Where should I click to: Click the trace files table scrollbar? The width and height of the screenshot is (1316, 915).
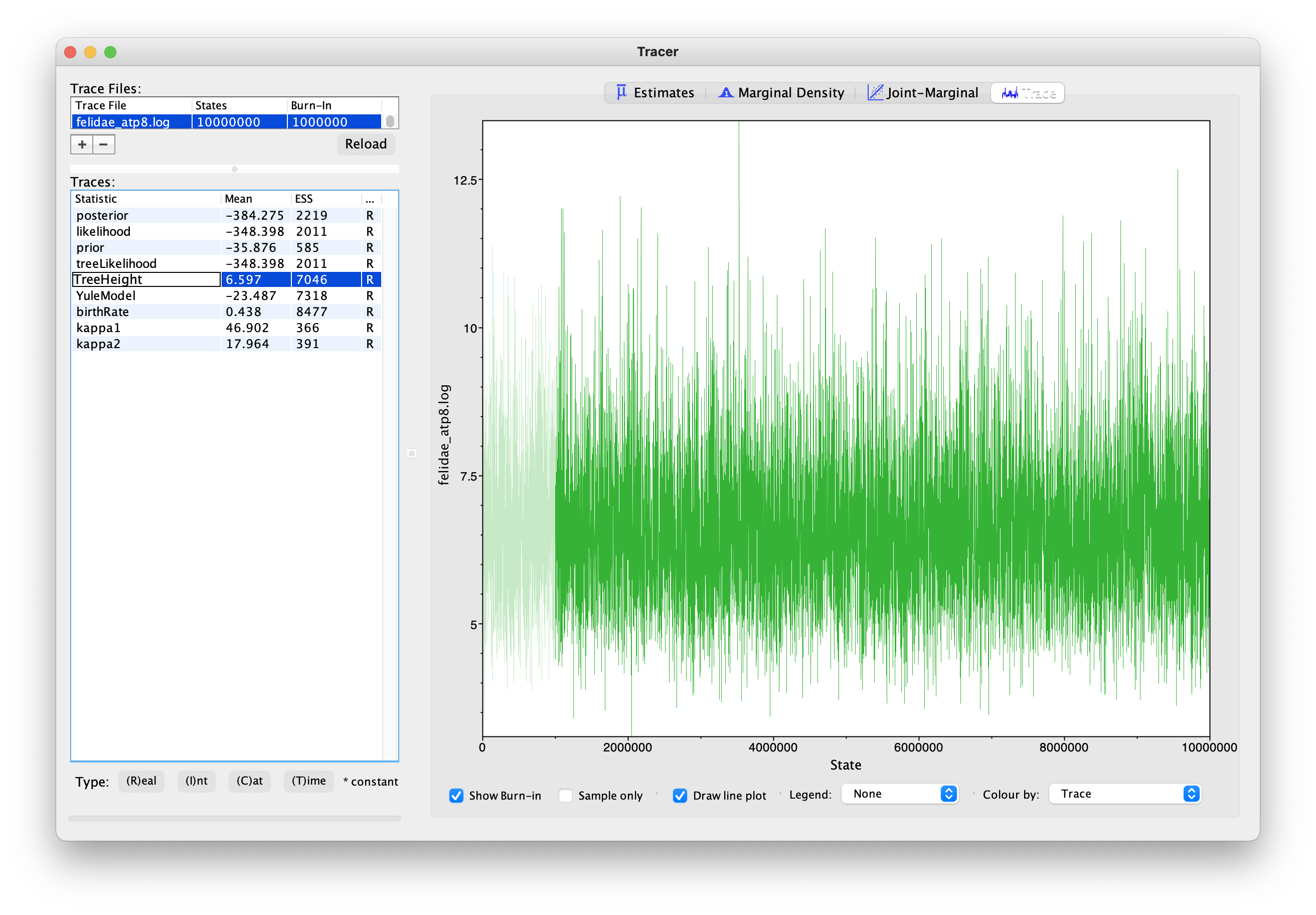(x=390, y=121)
